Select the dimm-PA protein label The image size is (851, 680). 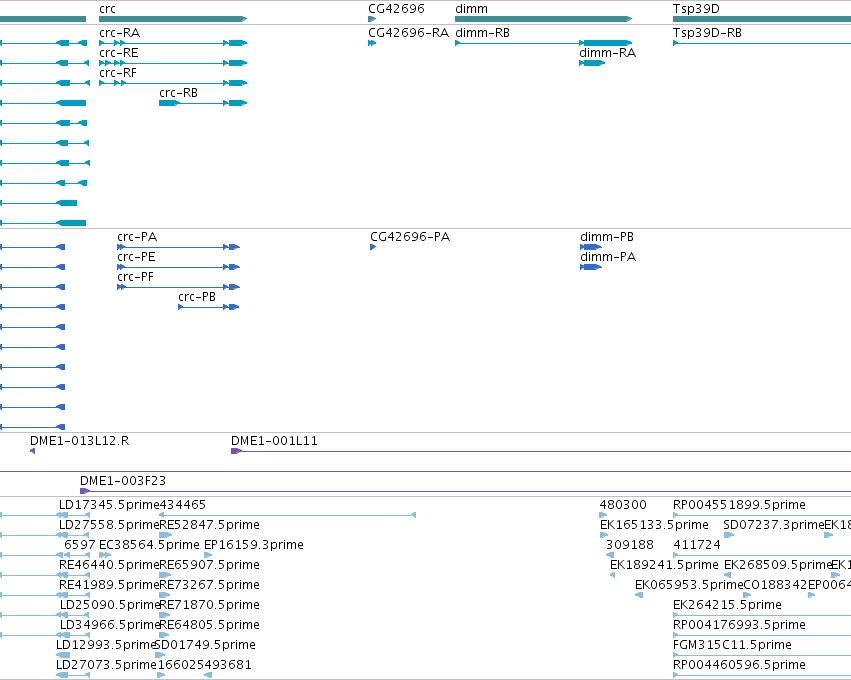click(x=608, y=257)
